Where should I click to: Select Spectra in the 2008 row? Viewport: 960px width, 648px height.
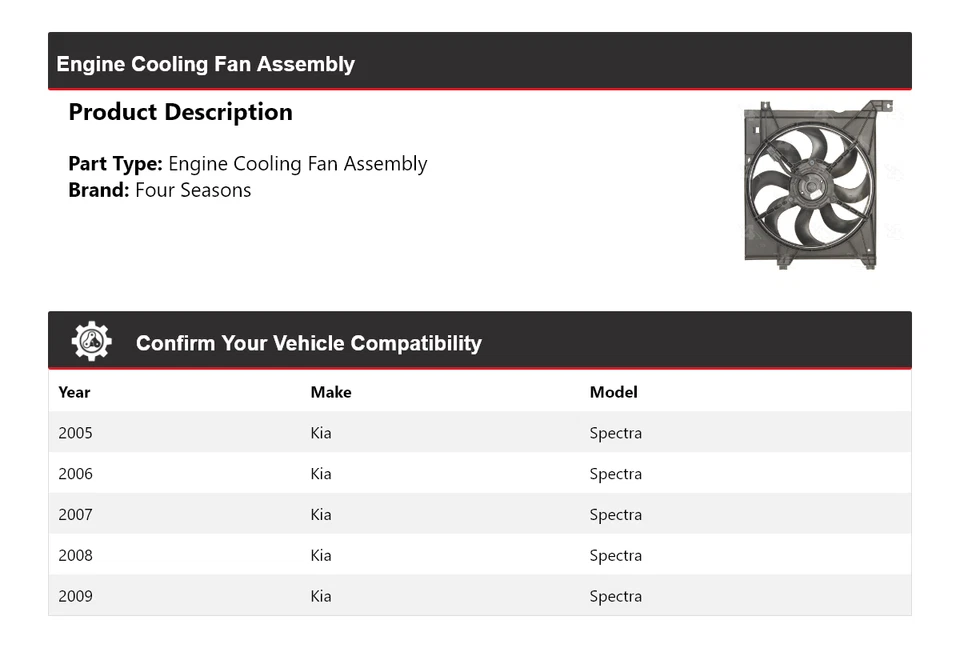(615, 556)
